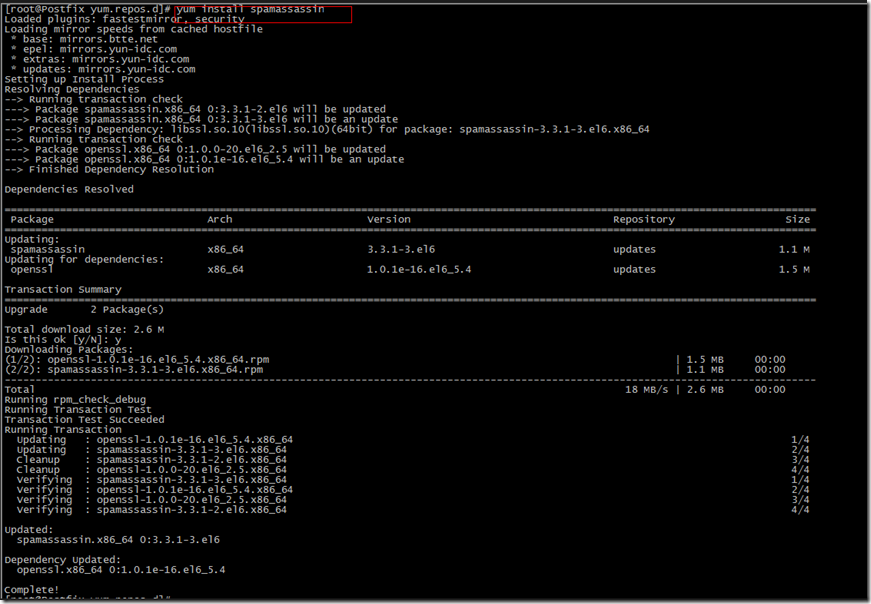
Task: Click the 'Running rpm_check_debug' line
Action: [x=75, y=399]
